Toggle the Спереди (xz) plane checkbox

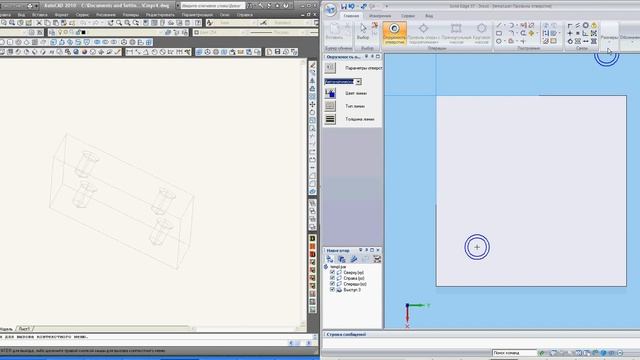(332, 284)
